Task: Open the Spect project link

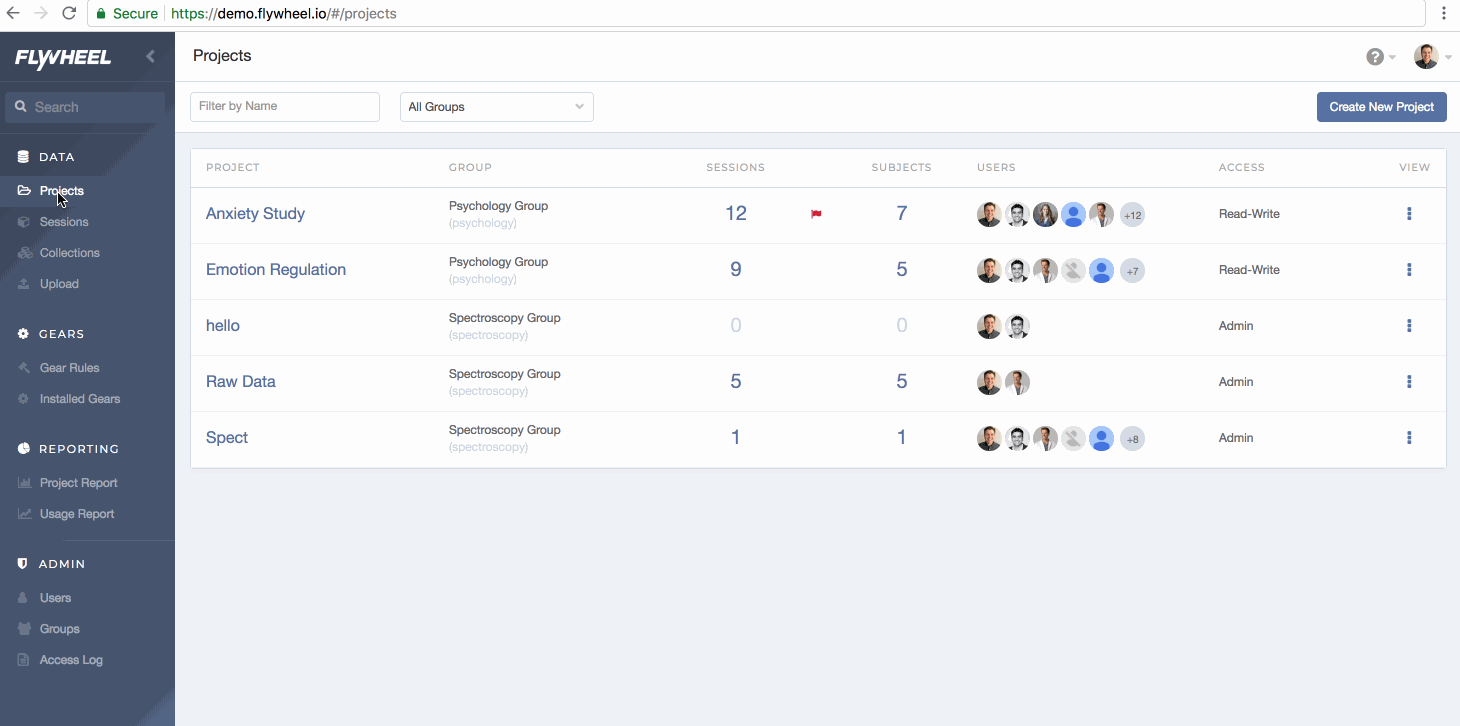Action: pyautogui.click(x=227, y=438)
